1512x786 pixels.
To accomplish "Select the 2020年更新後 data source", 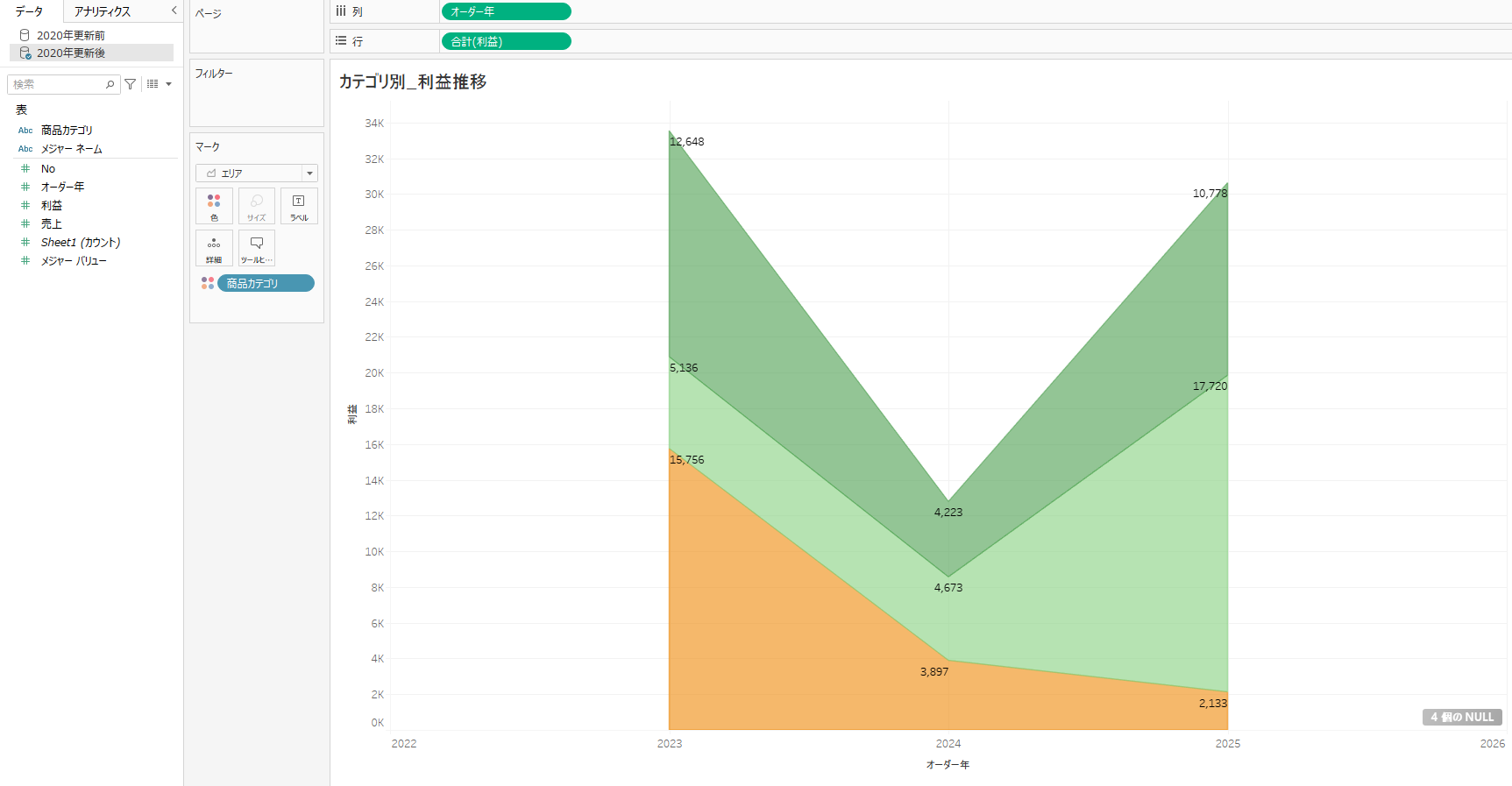I will pos(70,53).
